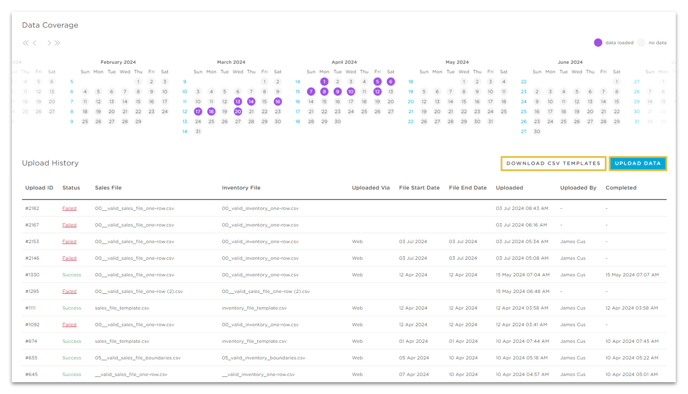Select April 5 highlighted date
Screen dimensions: 688x394
pyautogui.click(x=377, y=82)
